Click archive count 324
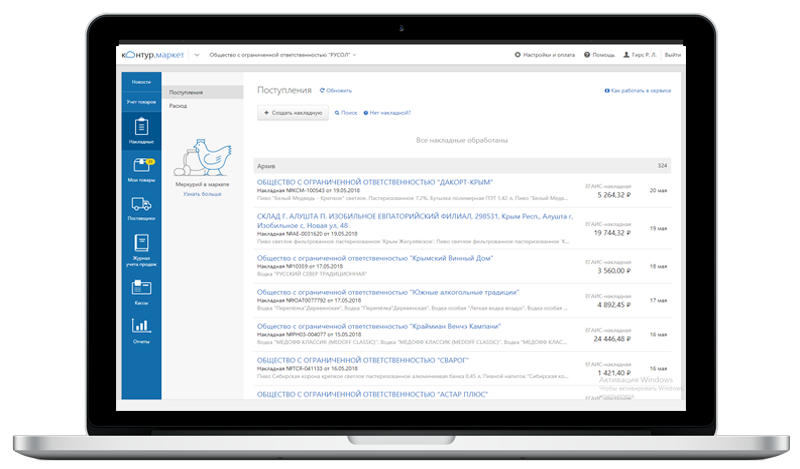This screenshot has width=800, height=469. pyautogui.click(x=662, y=166)
